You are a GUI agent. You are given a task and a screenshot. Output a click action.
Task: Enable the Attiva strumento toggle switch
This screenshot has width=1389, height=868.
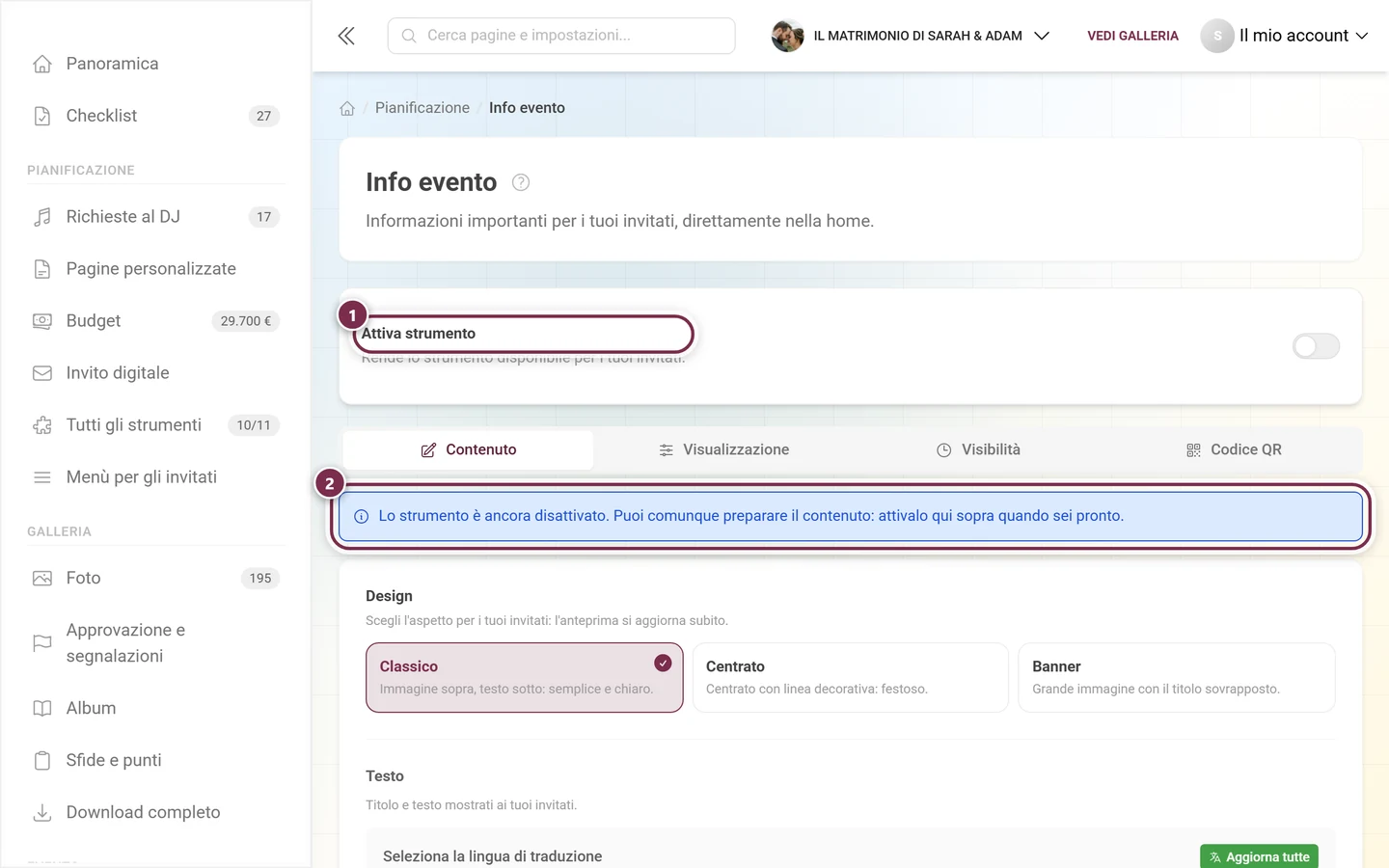(1316, 346)
